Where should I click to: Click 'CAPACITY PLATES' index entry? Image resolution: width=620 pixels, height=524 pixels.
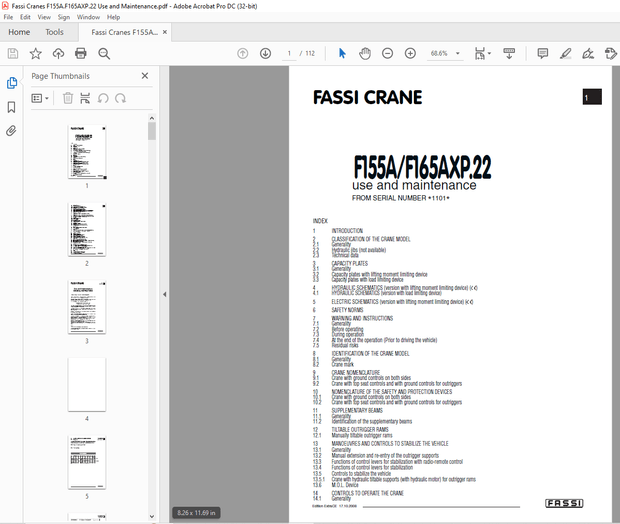click(350, 263)
